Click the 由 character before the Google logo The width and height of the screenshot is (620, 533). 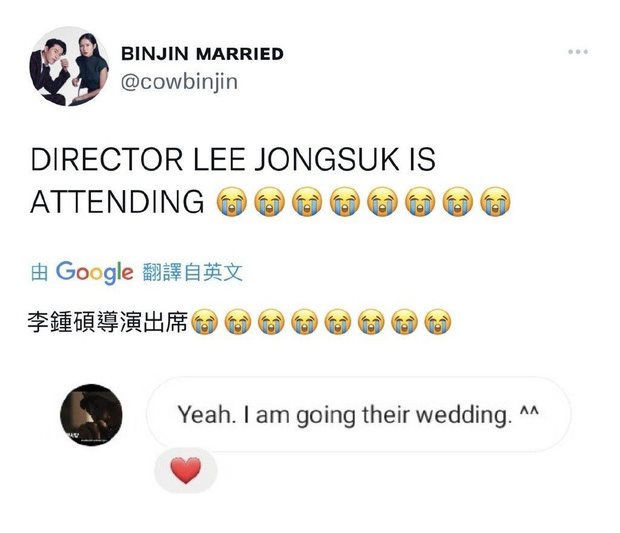click(40, 272)
